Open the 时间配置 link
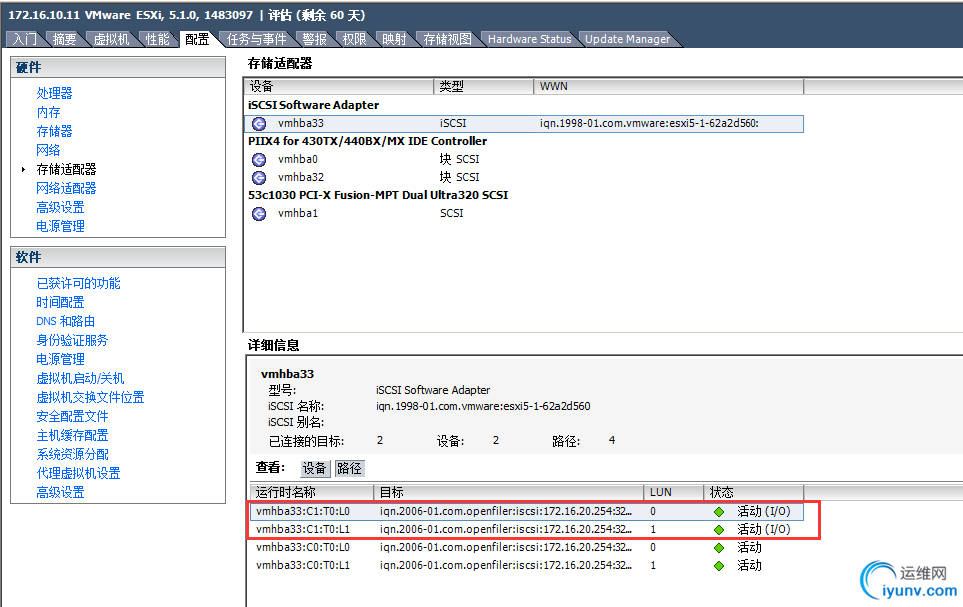Screen dimensions: 963x607 tap(60, 303)
